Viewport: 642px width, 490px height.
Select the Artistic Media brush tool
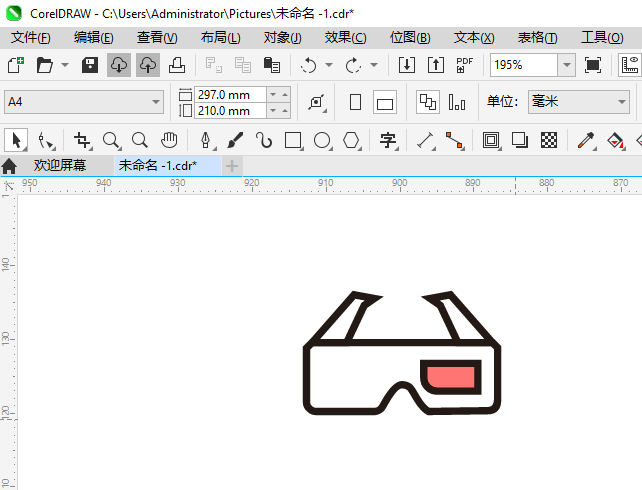click(235, 140)
